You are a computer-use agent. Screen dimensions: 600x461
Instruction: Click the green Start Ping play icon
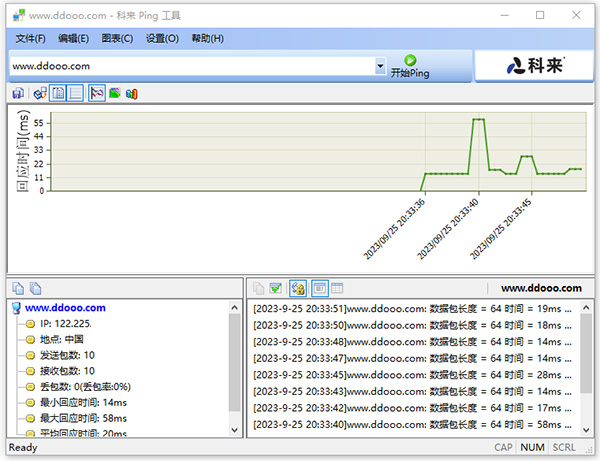click(x=410, y=60)
